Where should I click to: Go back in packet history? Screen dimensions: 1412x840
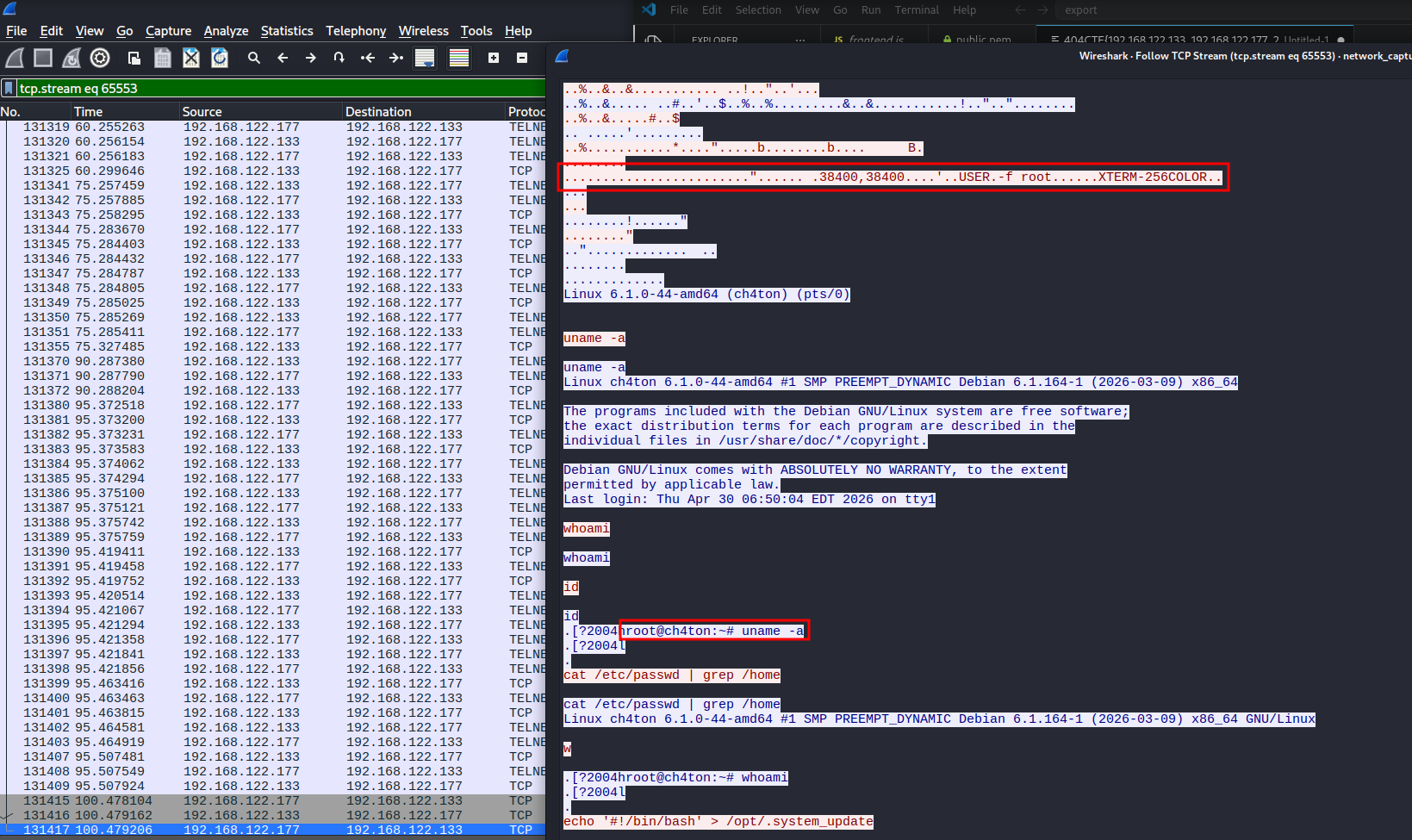[283, 58]
